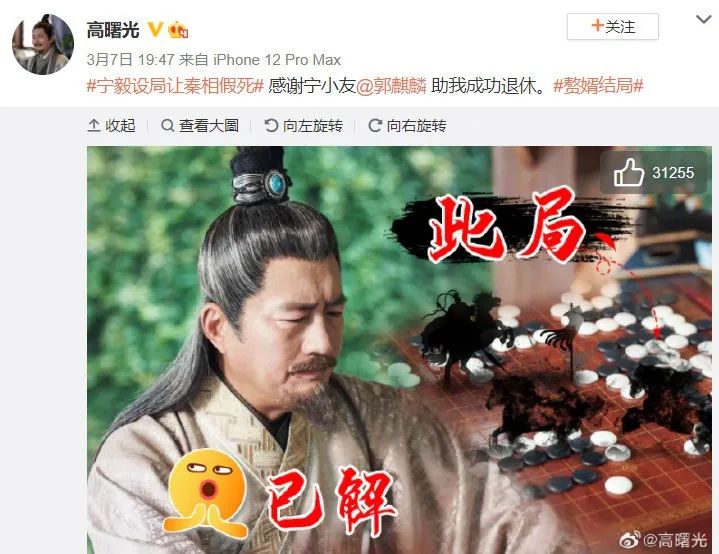719x554 pixels.
Task: Open the mention @郭麒麟
Action: coord(391,86)
